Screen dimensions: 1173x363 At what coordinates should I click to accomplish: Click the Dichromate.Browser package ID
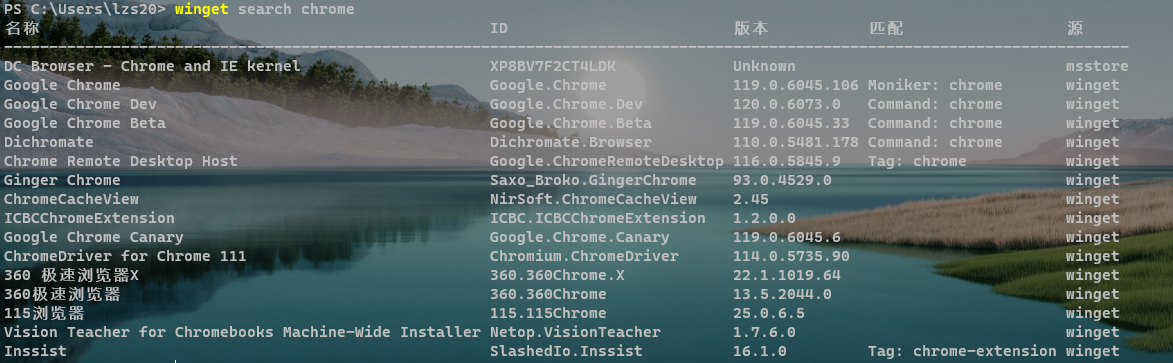tap(570, 142)
